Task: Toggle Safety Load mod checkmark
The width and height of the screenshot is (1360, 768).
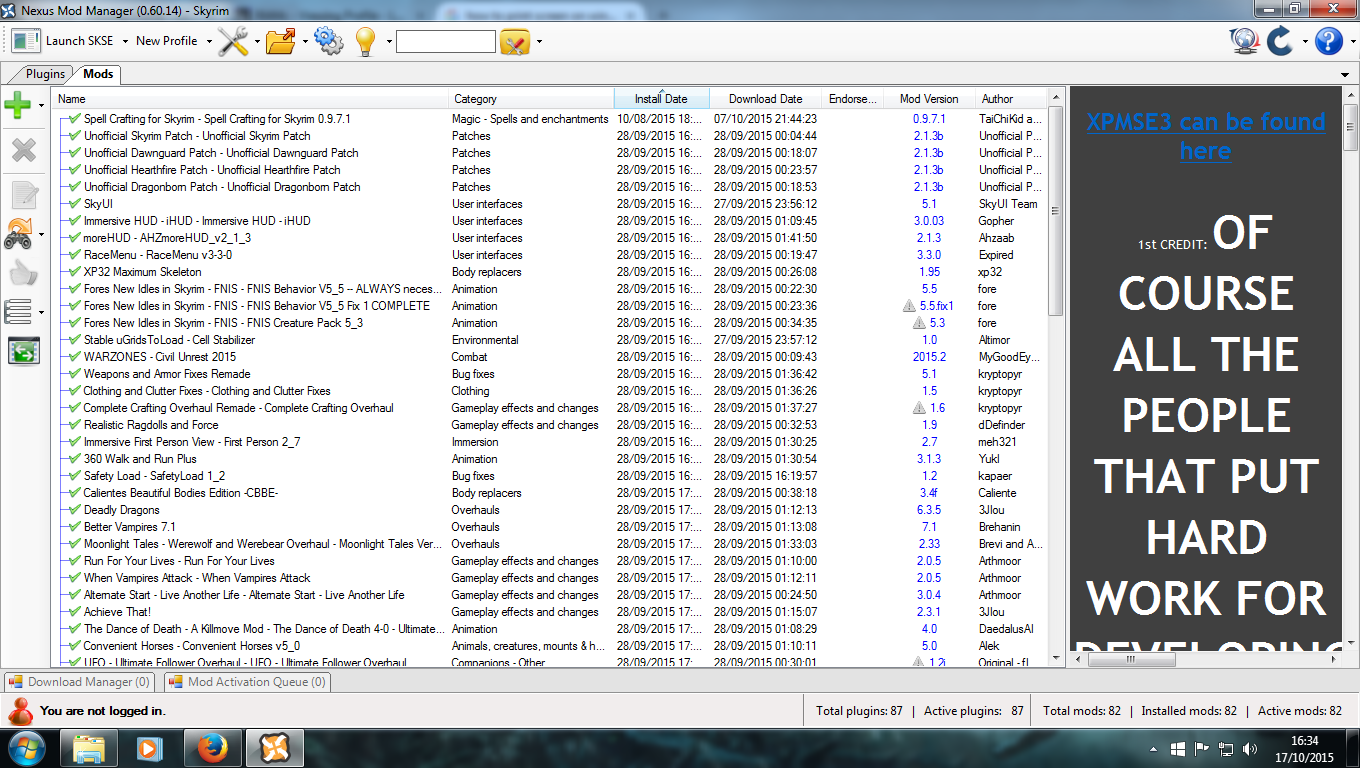Action: [x=75, y=476]
